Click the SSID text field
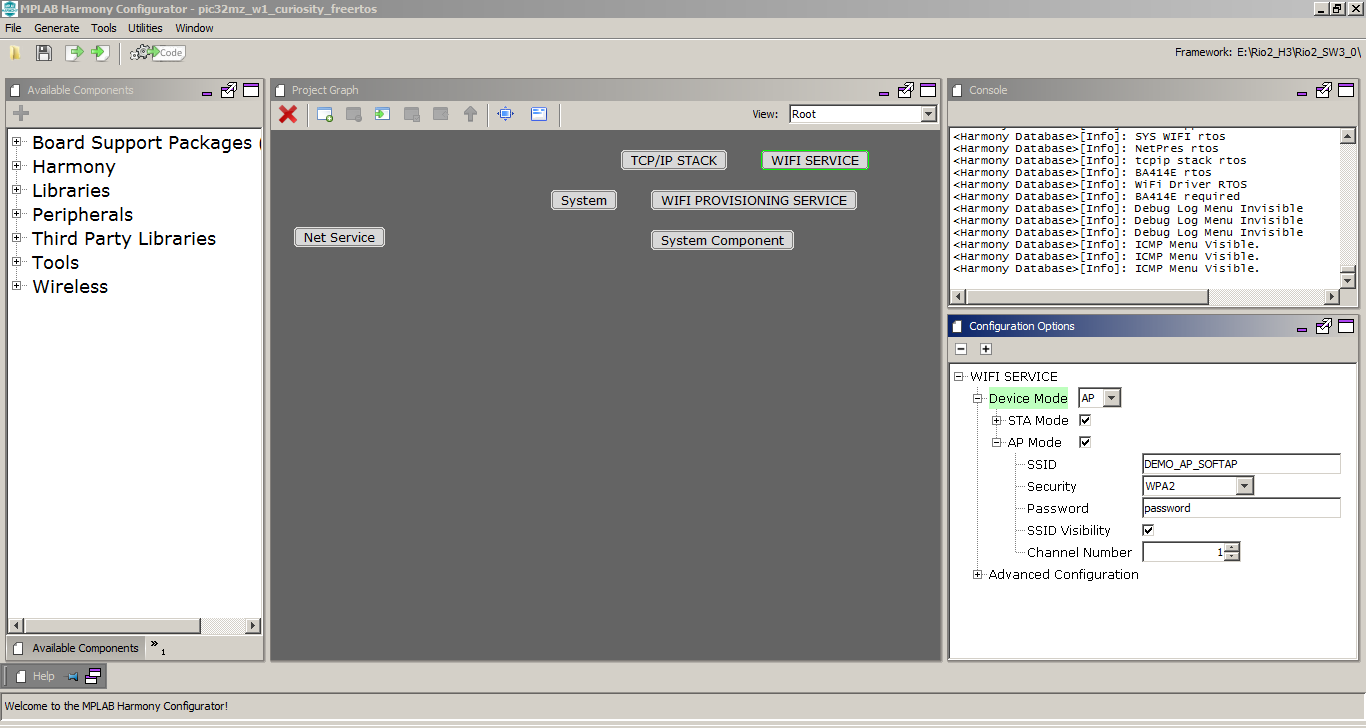The image size is (1366, 728). (x=1241, y=464)
